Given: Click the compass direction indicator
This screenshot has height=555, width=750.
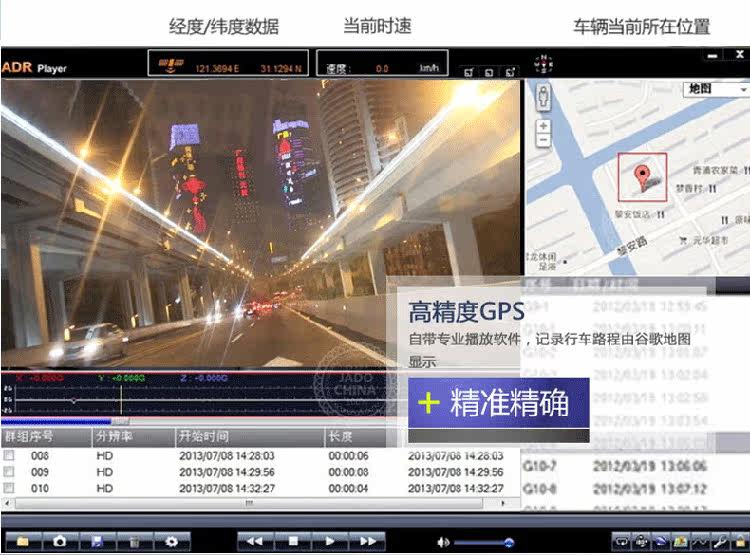Looking at the screenshot, I should pos(542,65).
